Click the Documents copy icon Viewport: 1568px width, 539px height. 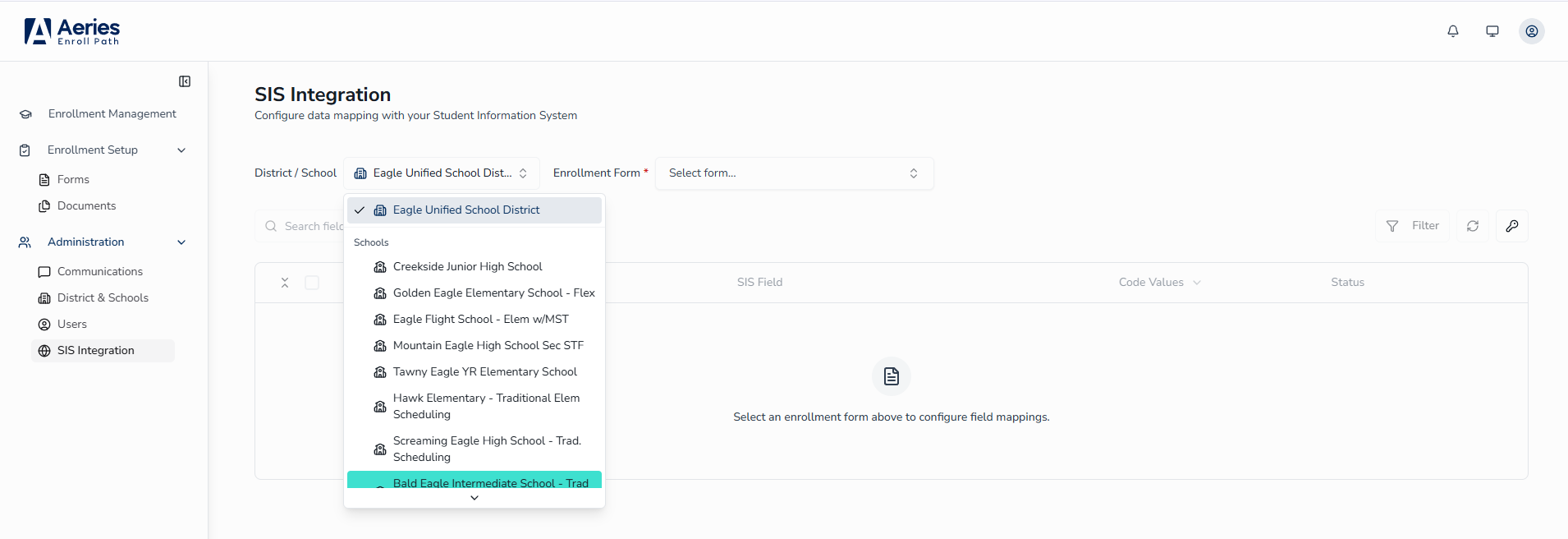click(44, 206)
